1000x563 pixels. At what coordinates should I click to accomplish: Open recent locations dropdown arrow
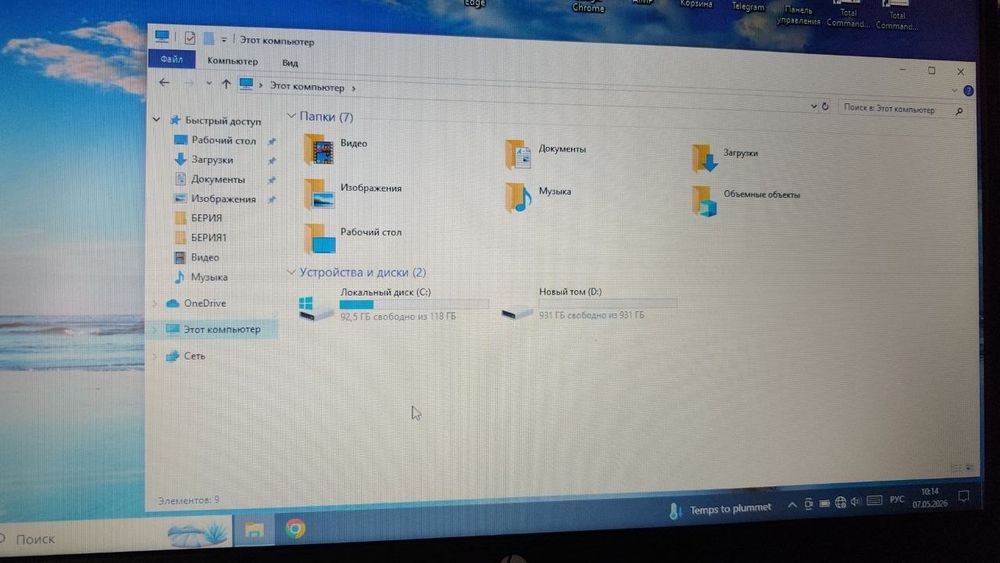(x=209, y=83)
